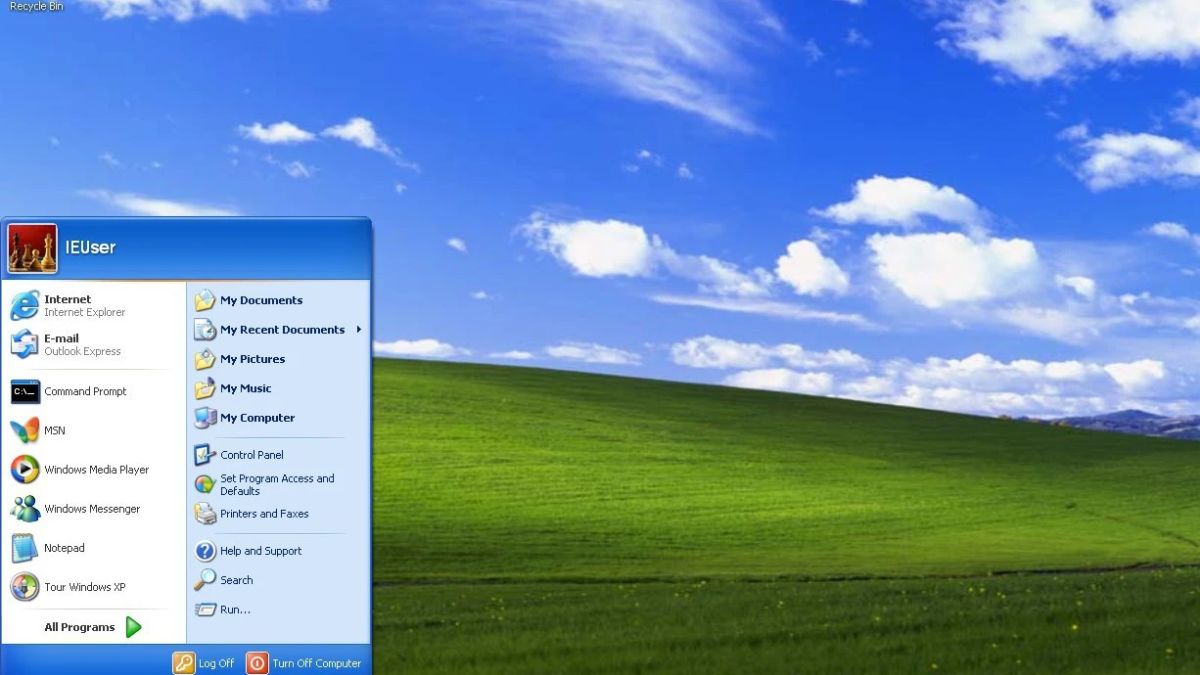Viewport: 1200px width, 675px height.
Task: Click the Run... text label
Action: click(x=235, y=610)
